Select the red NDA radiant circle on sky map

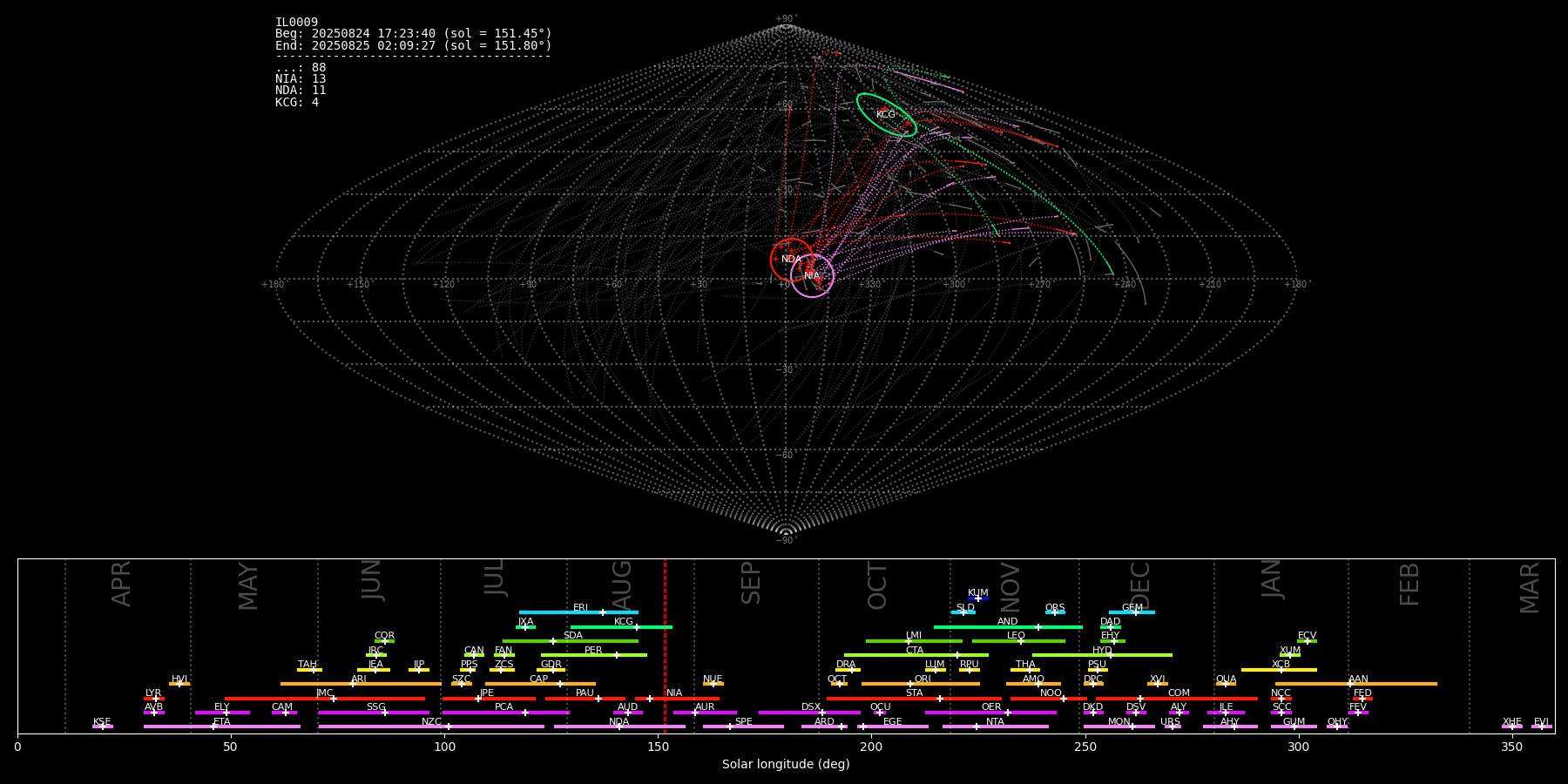point(792,260)
